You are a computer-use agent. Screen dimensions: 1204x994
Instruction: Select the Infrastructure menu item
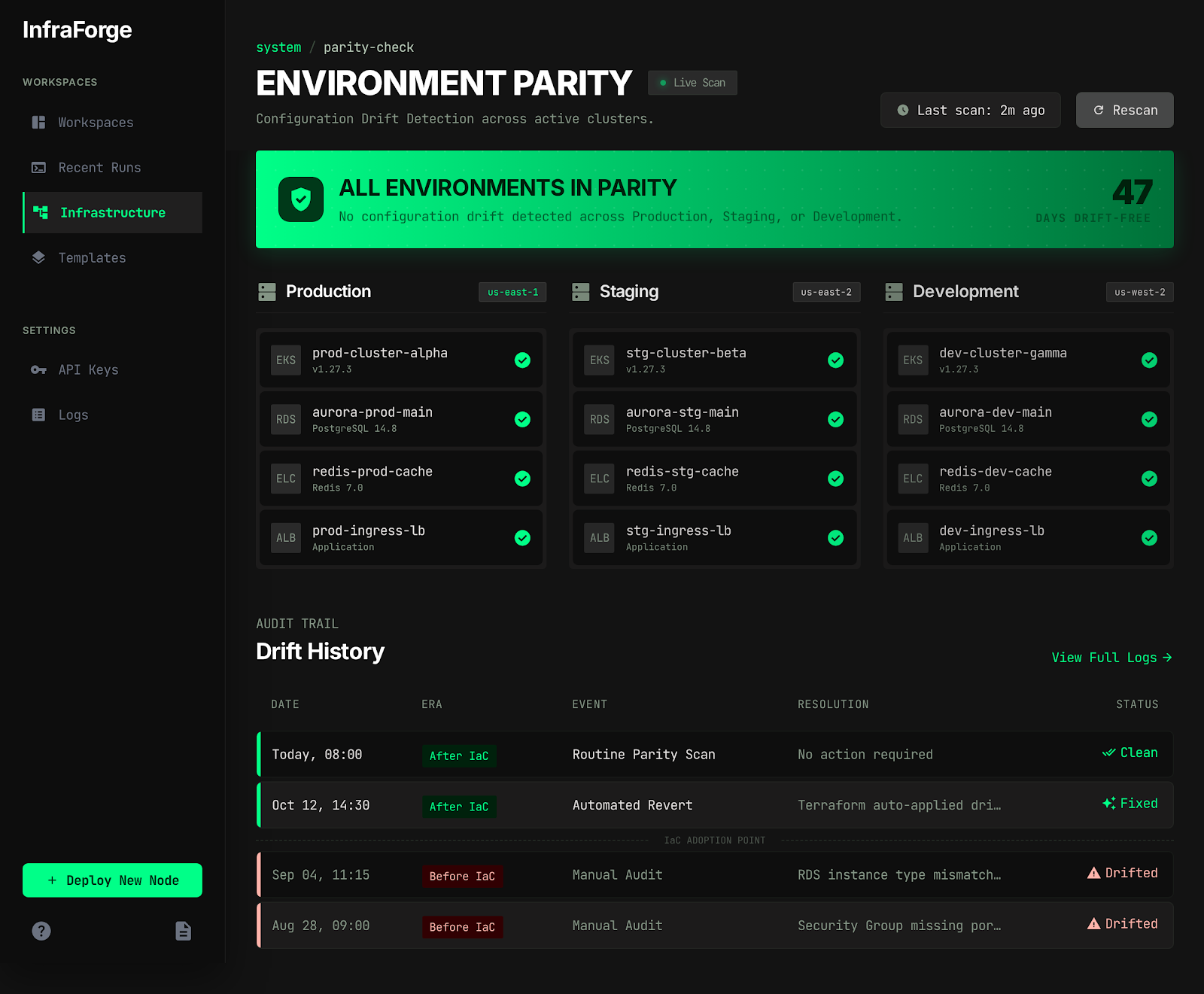tap(113, 213)
